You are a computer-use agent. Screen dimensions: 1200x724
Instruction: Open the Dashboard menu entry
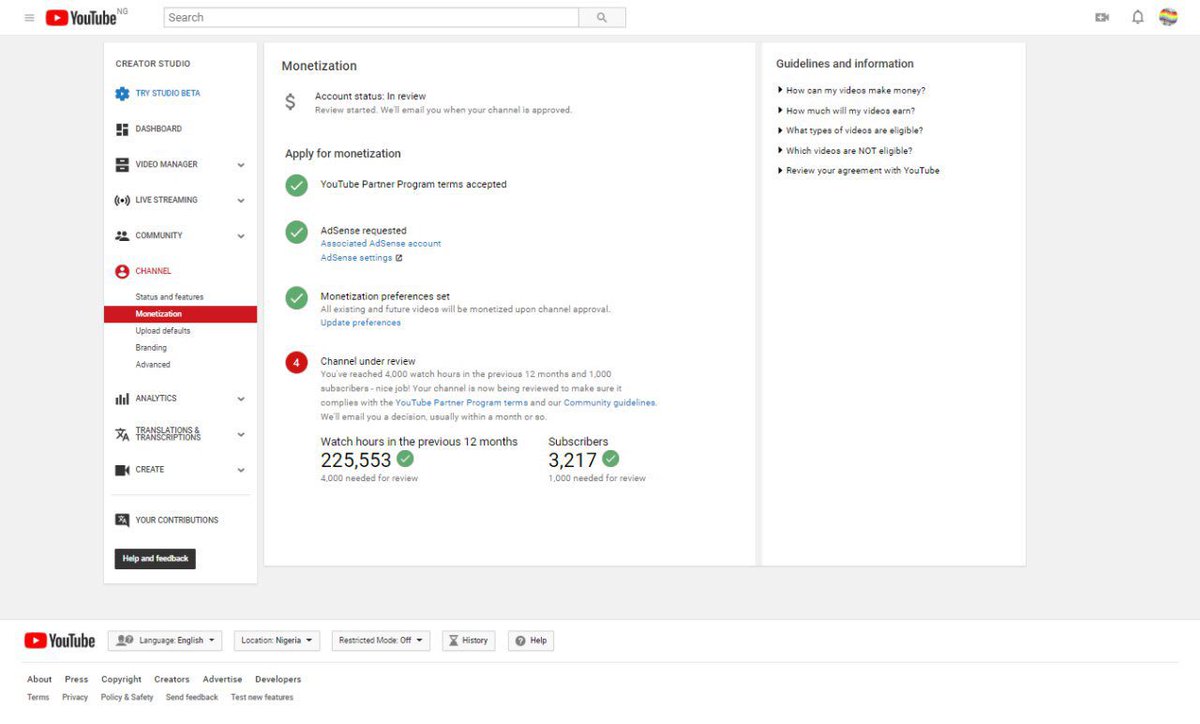(x=159, y=129)
